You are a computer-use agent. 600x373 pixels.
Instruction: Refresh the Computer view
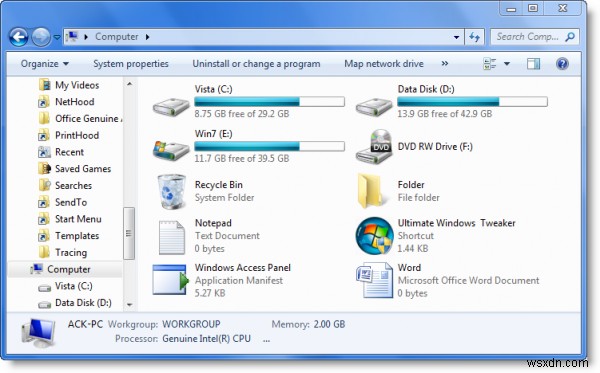(474, 37)
